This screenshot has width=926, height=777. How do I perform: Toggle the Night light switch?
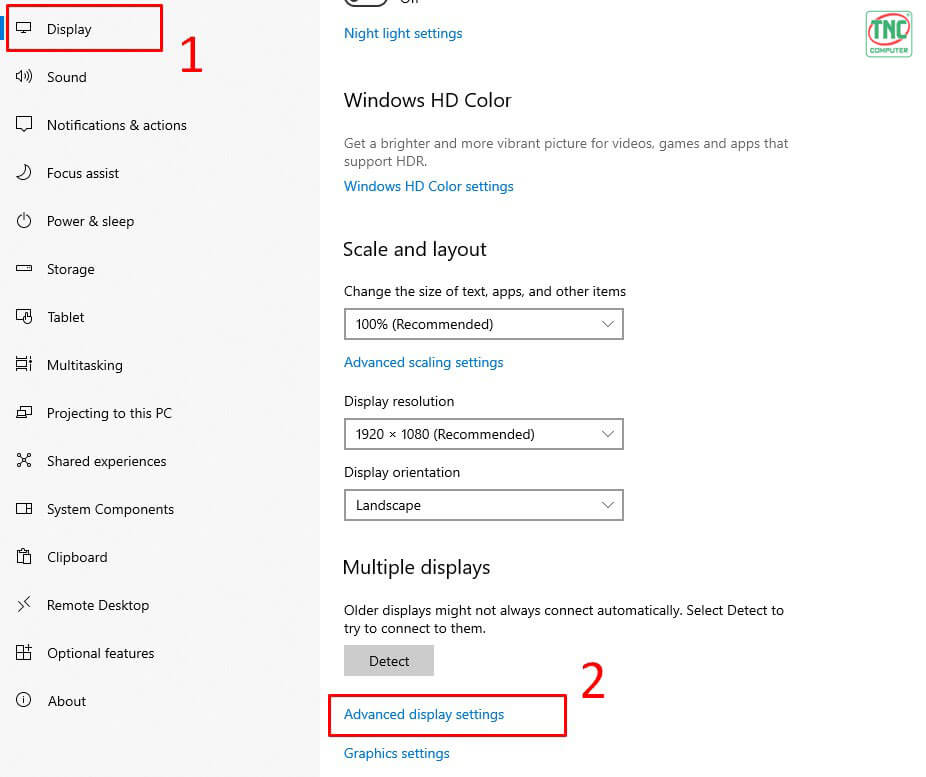pos(366,2)
